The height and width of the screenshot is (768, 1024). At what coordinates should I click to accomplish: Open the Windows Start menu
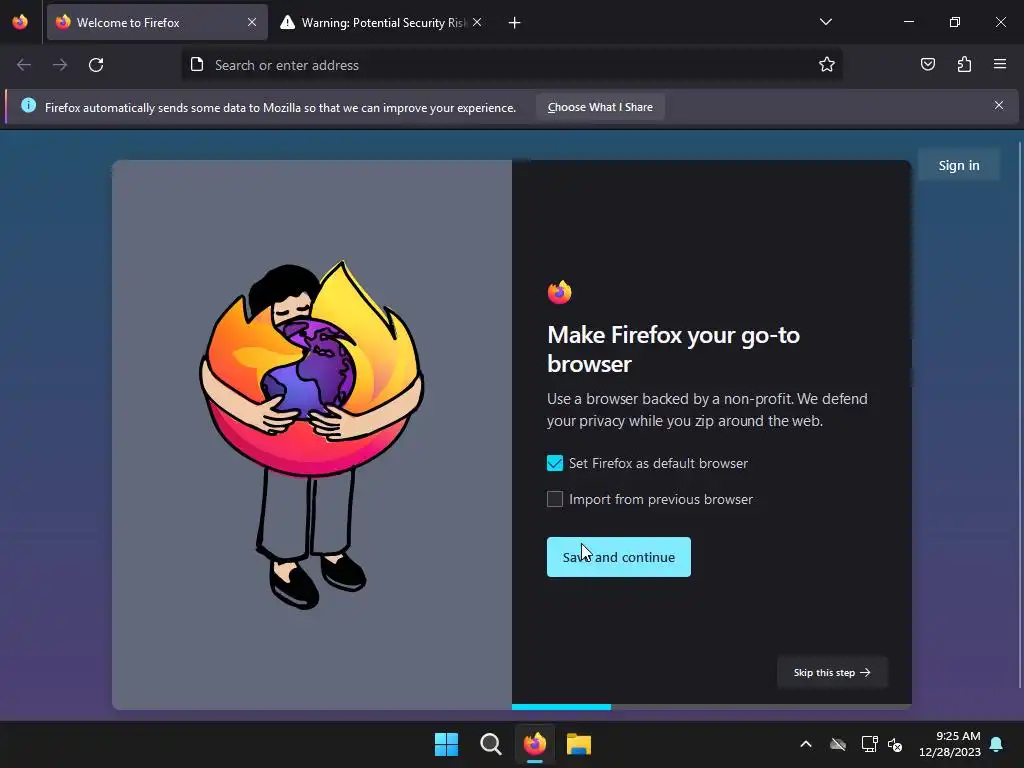click(x=447, y=744)
